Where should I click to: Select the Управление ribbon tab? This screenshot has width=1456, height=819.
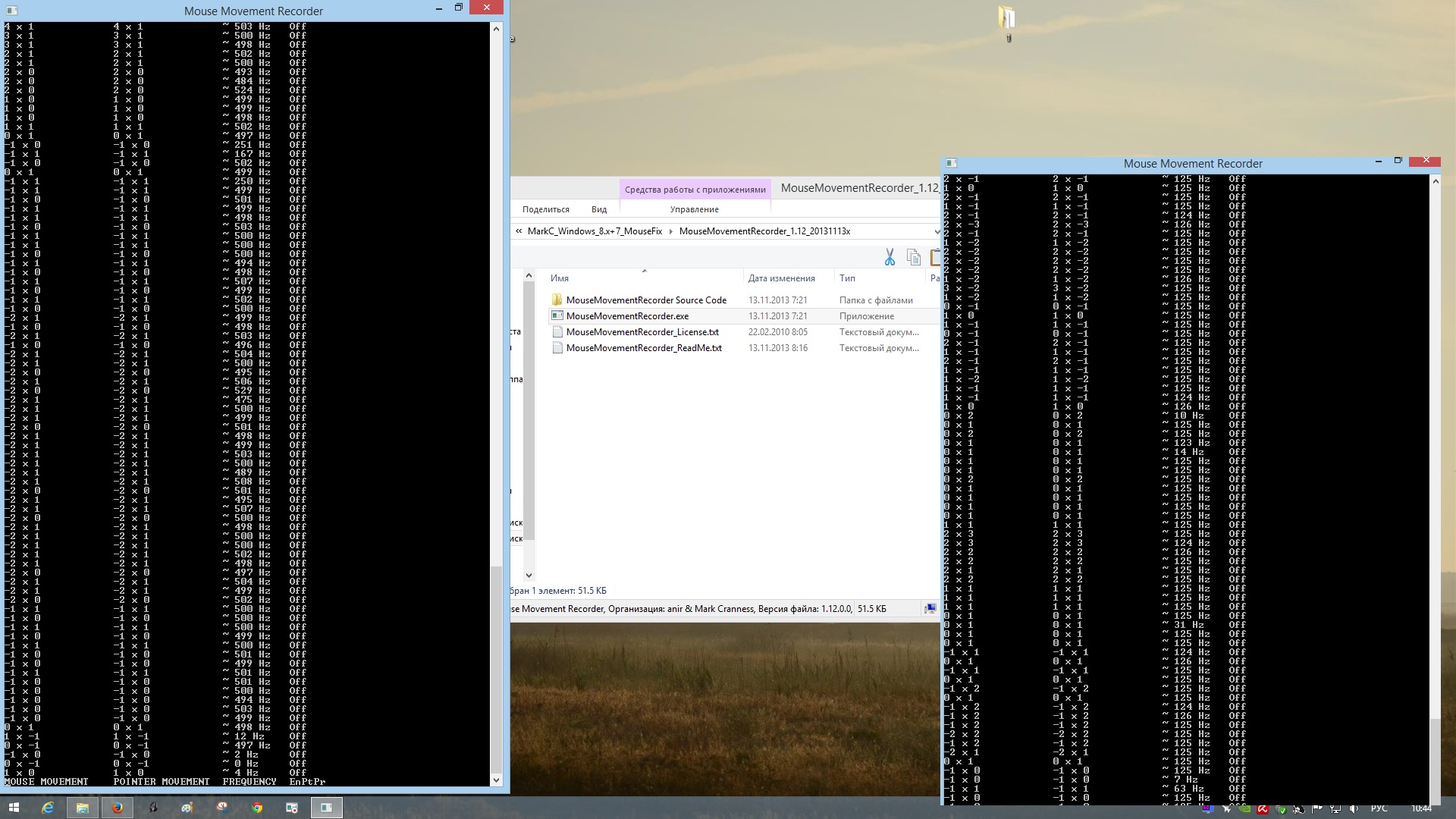coord(694,209)
